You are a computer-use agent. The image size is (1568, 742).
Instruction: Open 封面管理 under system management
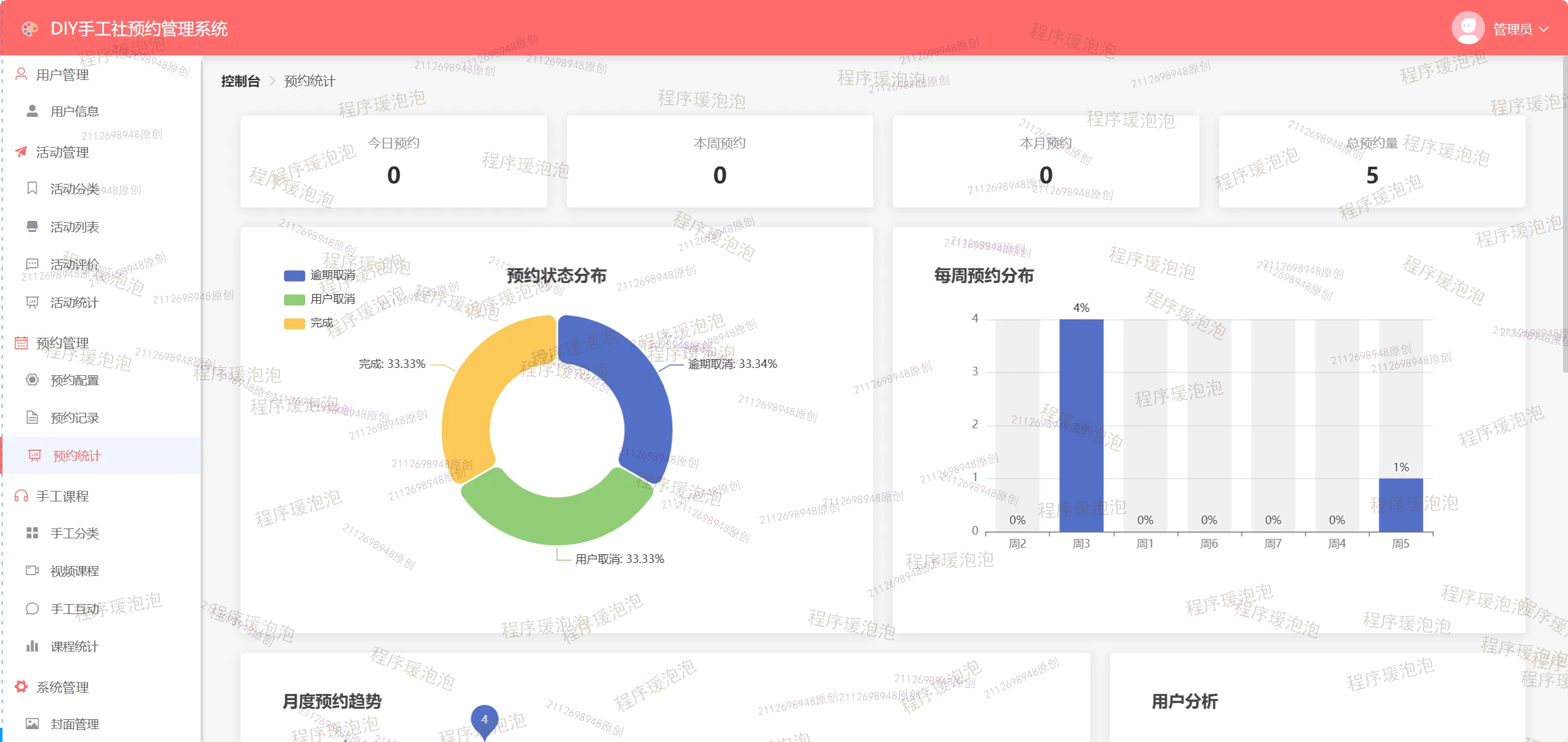pyautogui.click(x=74, y=724)
